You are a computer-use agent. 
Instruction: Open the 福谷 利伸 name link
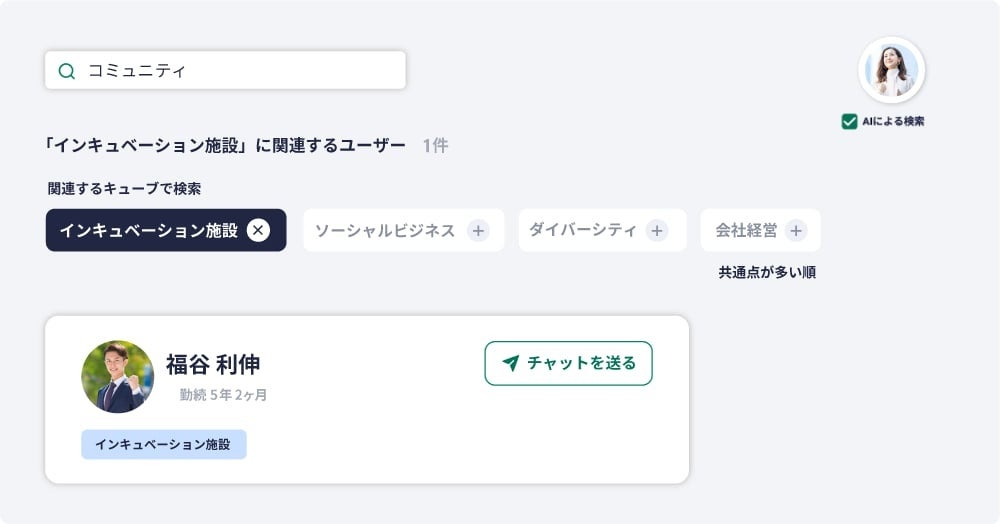(x=213, y=365)
